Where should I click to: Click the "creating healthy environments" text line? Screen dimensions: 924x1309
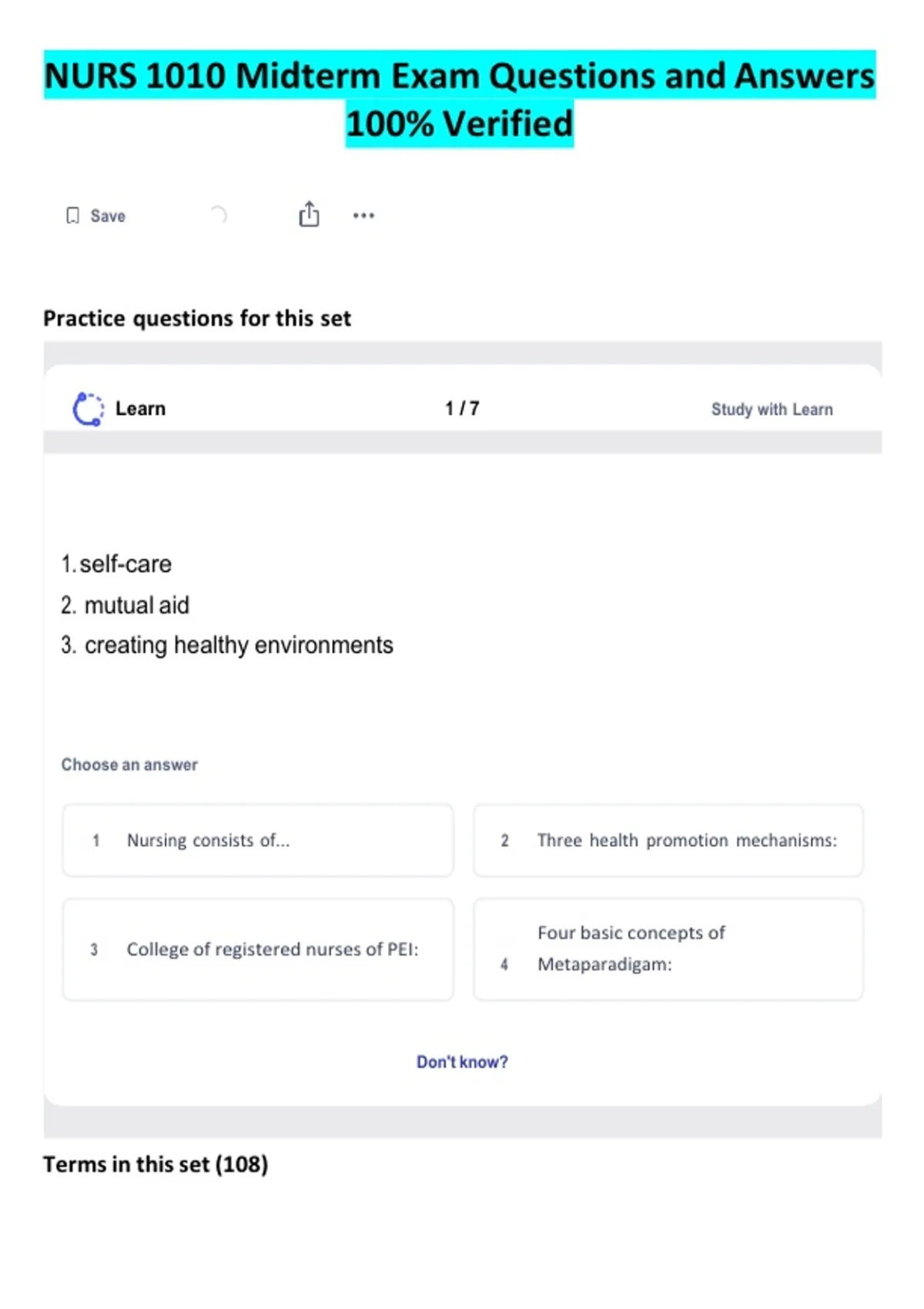pos(238,645)
